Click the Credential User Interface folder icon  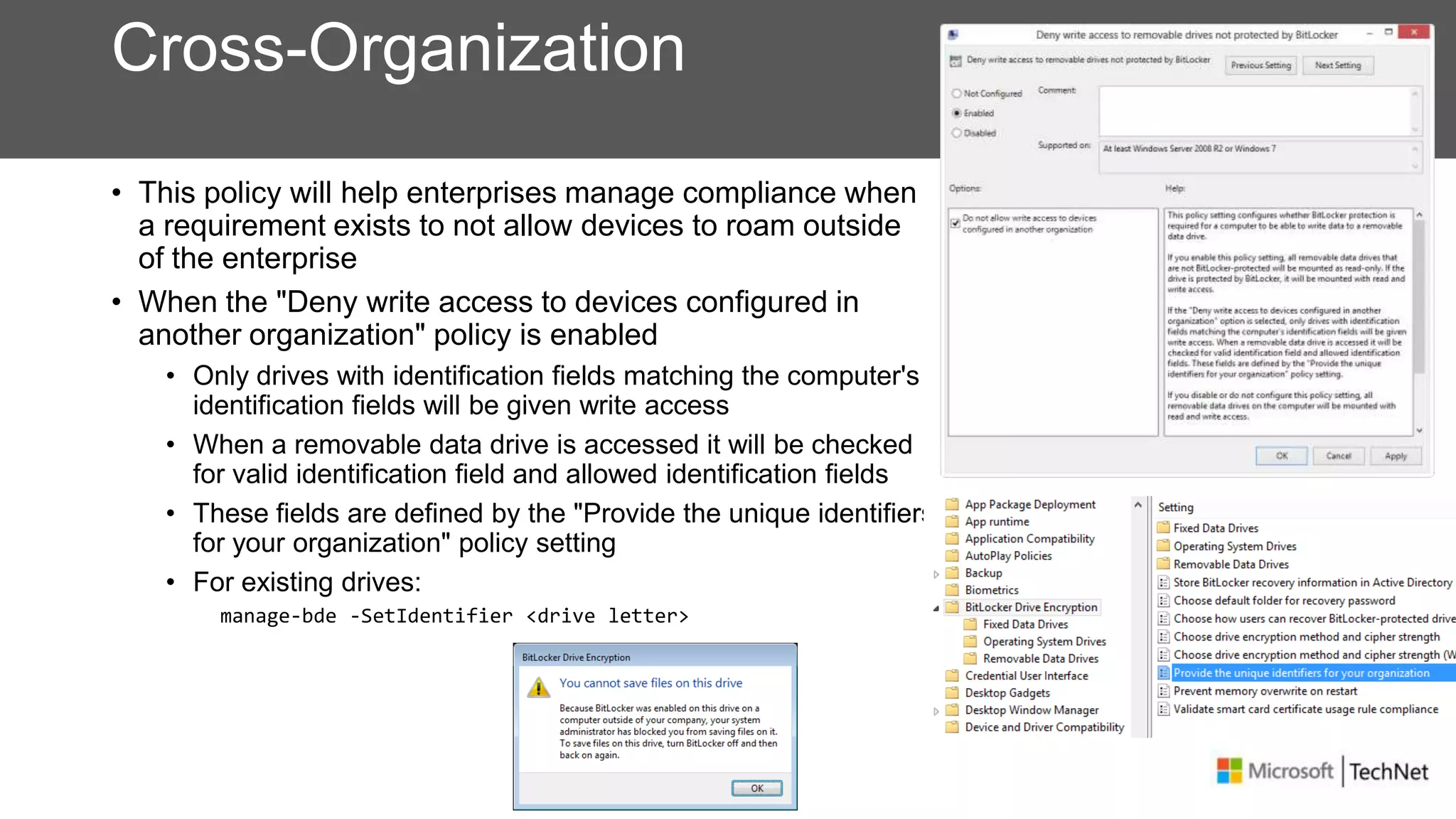coord(952,675)
